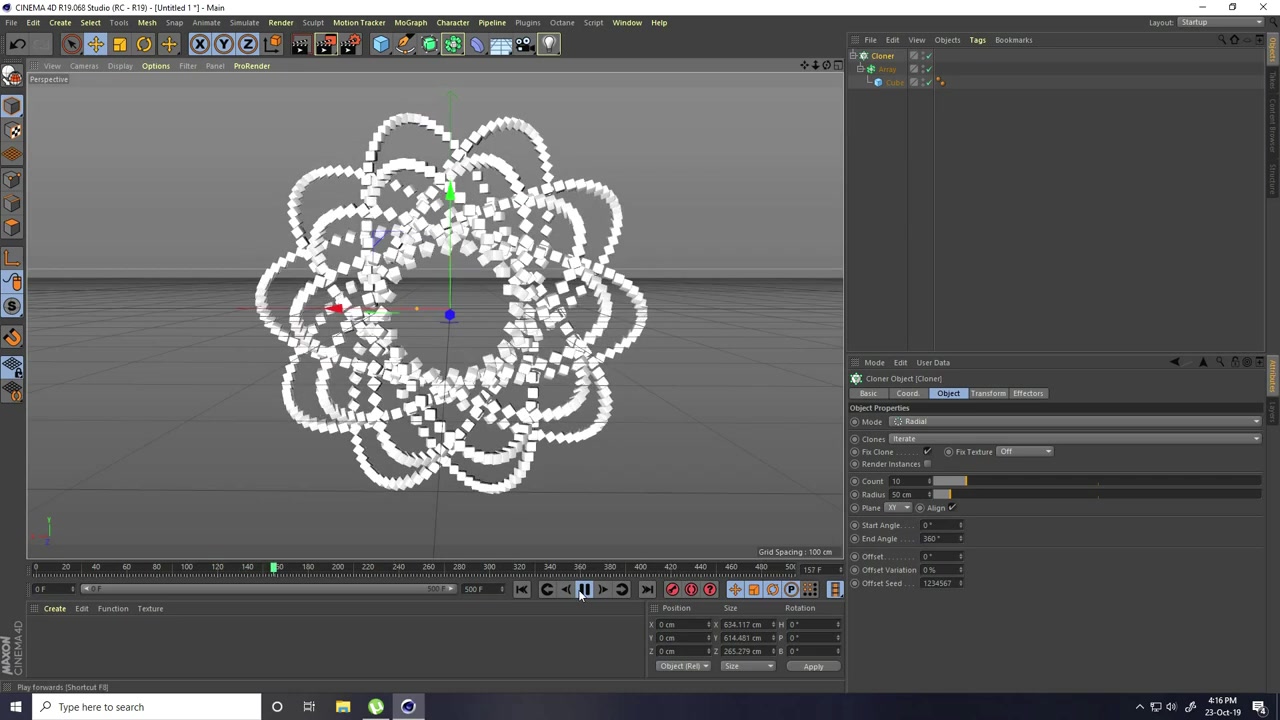
Task: Collapse the Array tree node
Action: (861, 69)
